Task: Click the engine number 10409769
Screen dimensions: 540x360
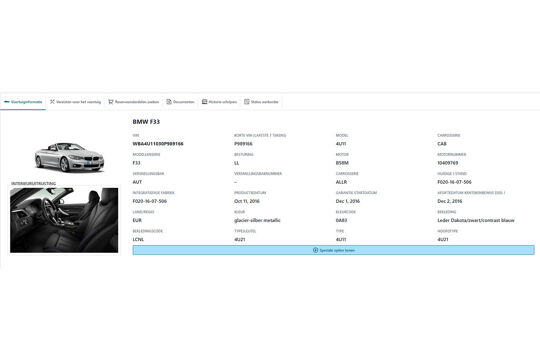Action: [448, 163]
